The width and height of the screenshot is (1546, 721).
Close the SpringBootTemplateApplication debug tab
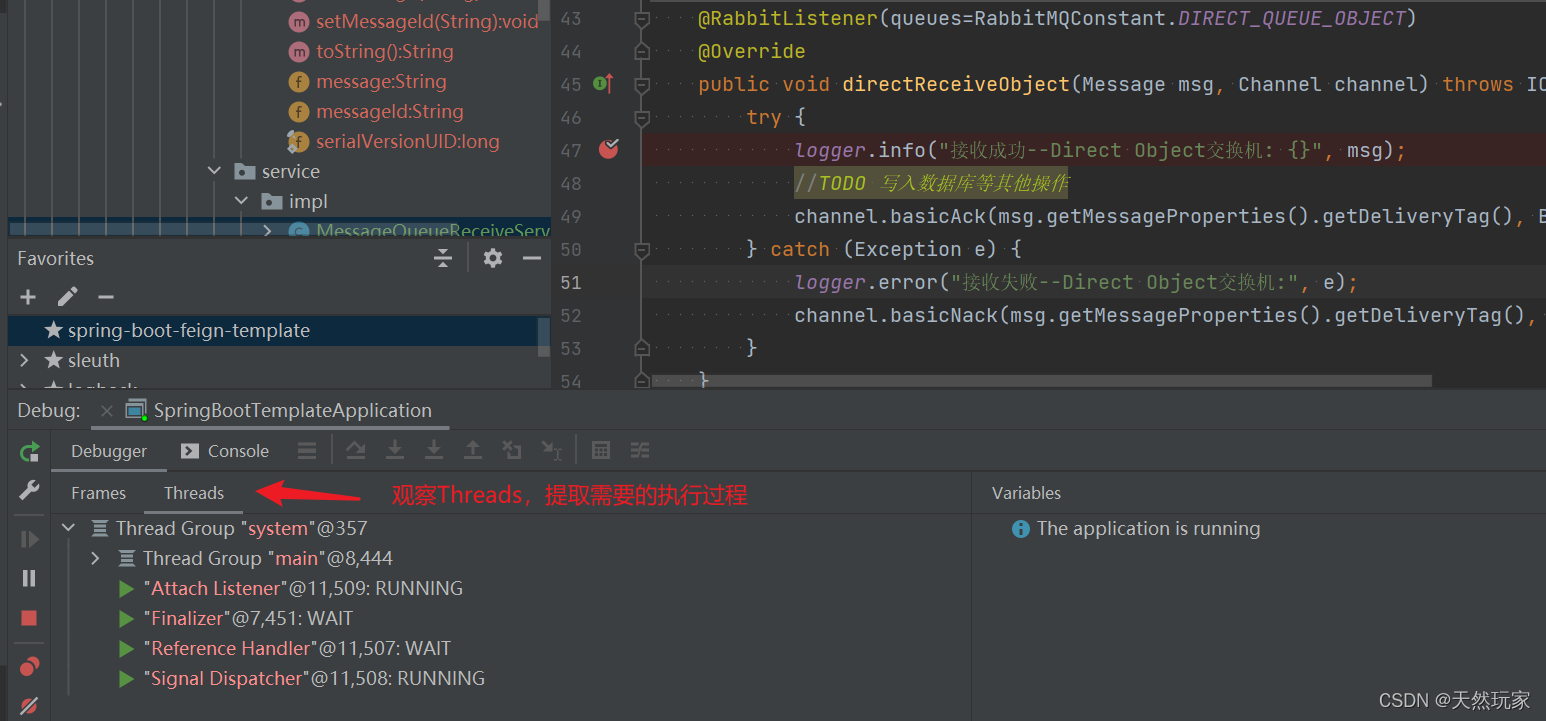pos(107,411)
